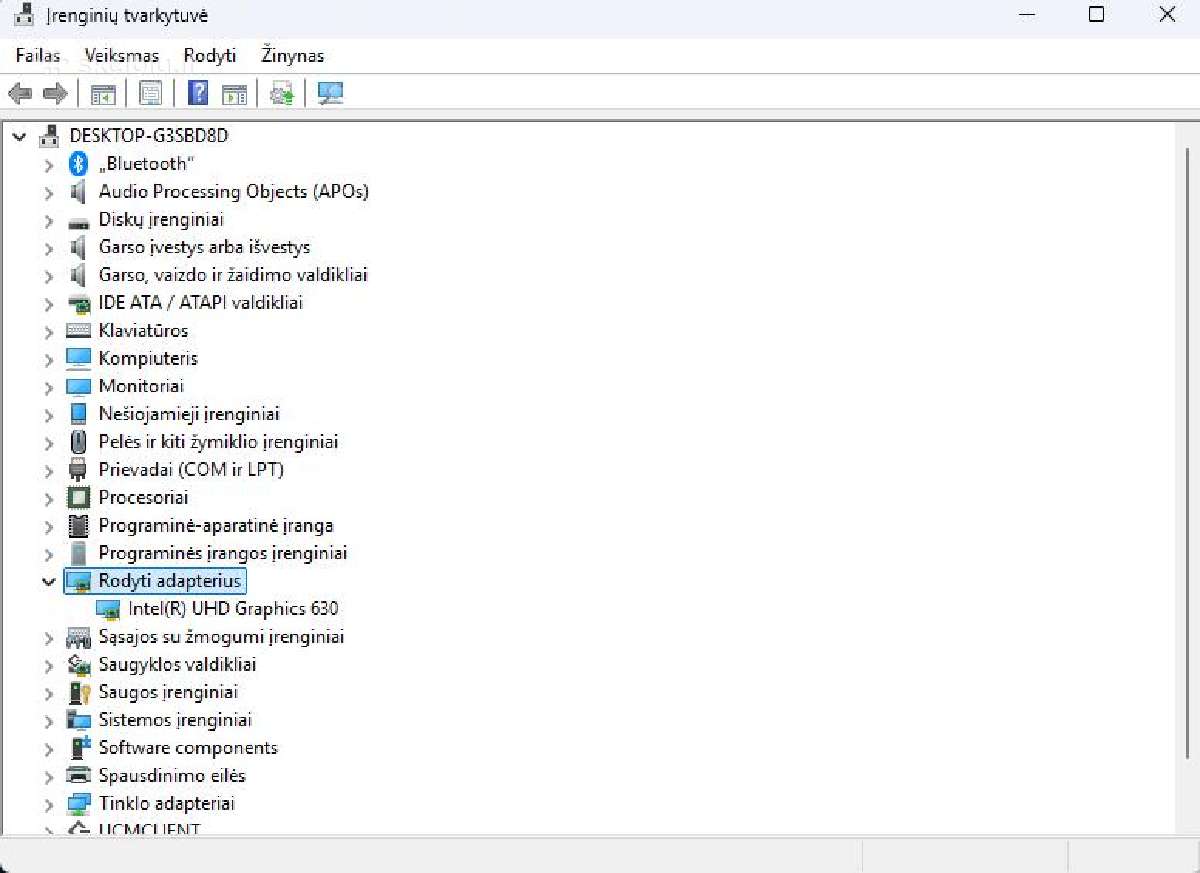Expand the IDE ATA / ATAPI valdikliai node
1200x873 pixels.
48,303
